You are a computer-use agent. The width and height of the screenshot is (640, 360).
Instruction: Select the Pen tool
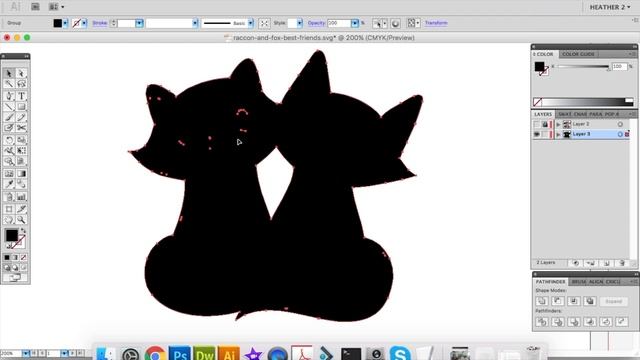pos(9,96)
